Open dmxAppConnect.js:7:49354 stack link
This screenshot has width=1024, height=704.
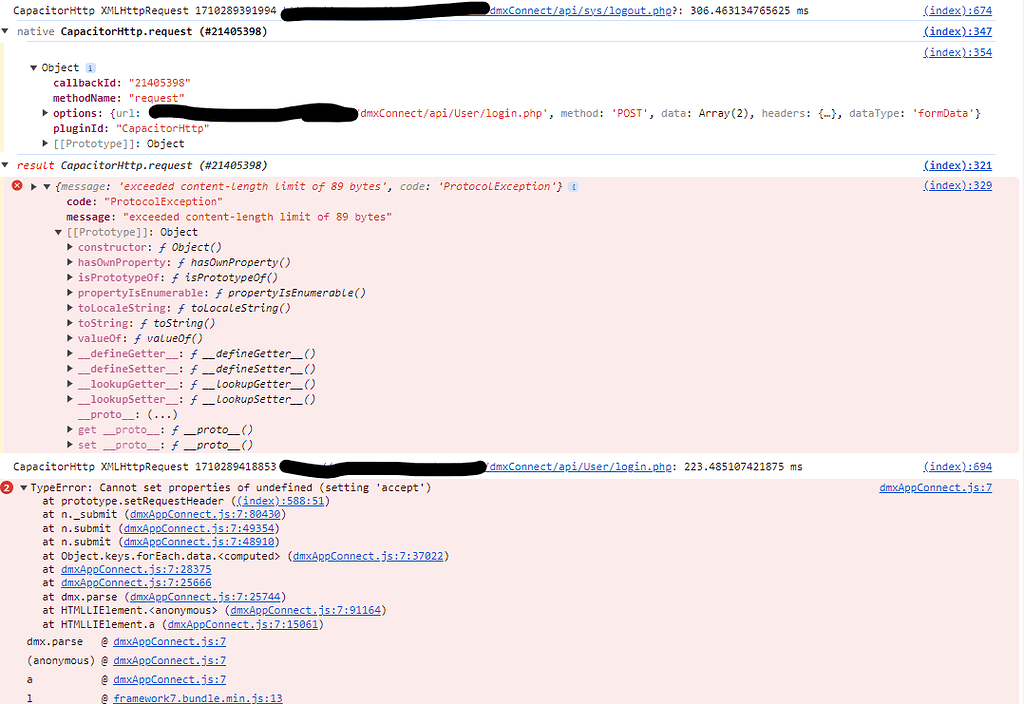pos(199,528)
